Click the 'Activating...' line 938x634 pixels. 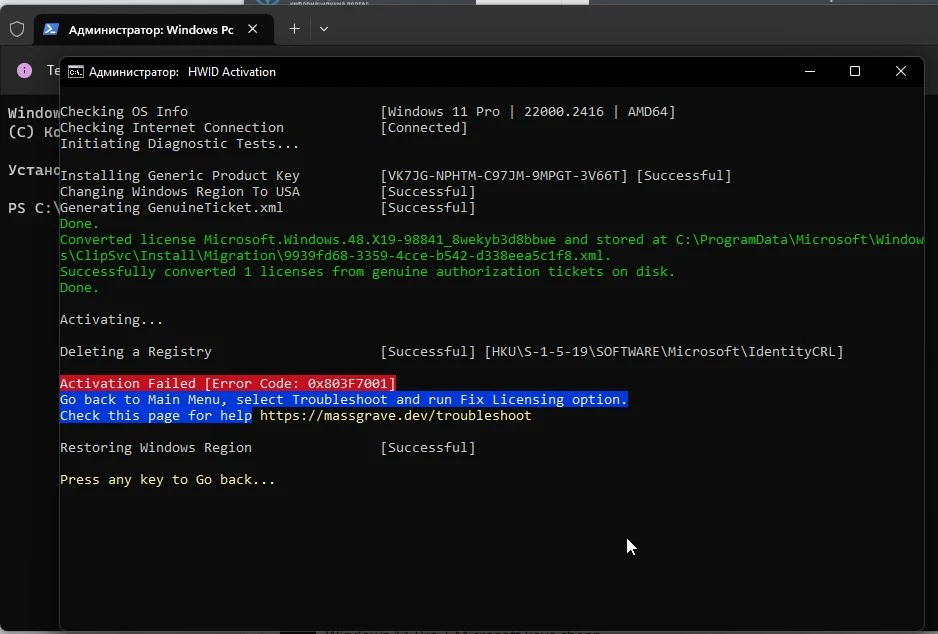[x=111, y=319]
